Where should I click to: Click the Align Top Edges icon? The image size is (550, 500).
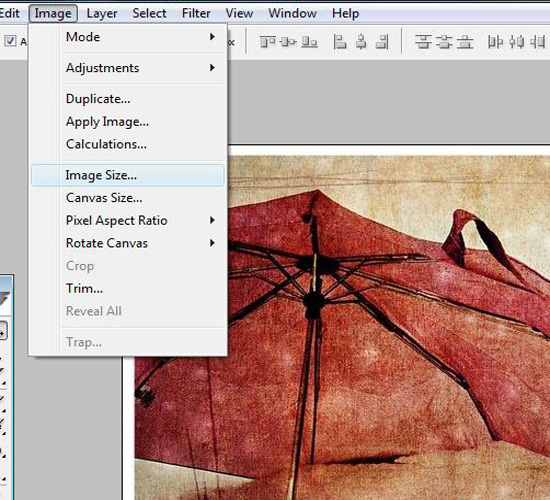click(x=267, y=42)
